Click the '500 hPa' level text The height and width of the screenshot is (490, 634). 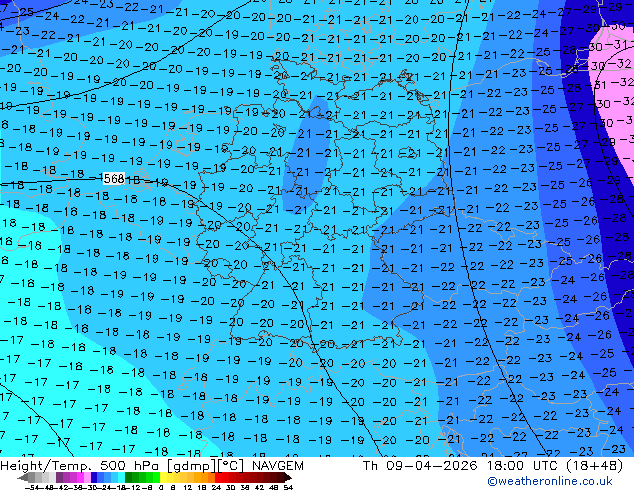(131, 466)
